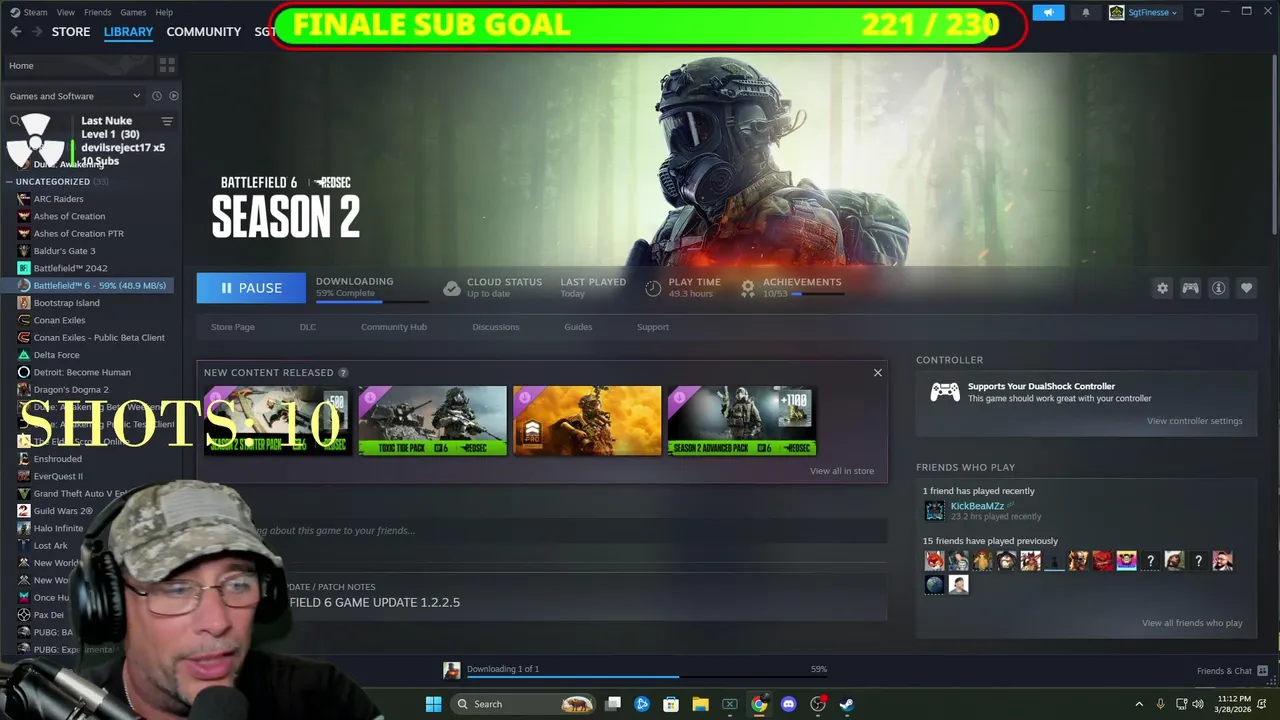This screenshot has height=720, width=1280.
Task: Switch to Big Picture mode icon
Action: [x=1199, y=12]
